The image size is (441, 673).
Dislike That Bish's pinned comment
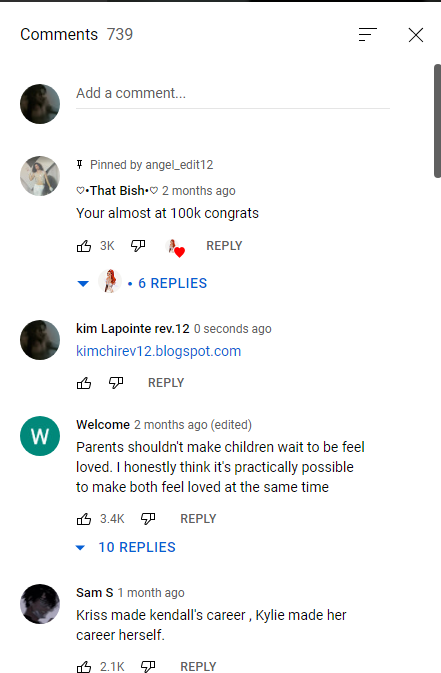point(138,246)
